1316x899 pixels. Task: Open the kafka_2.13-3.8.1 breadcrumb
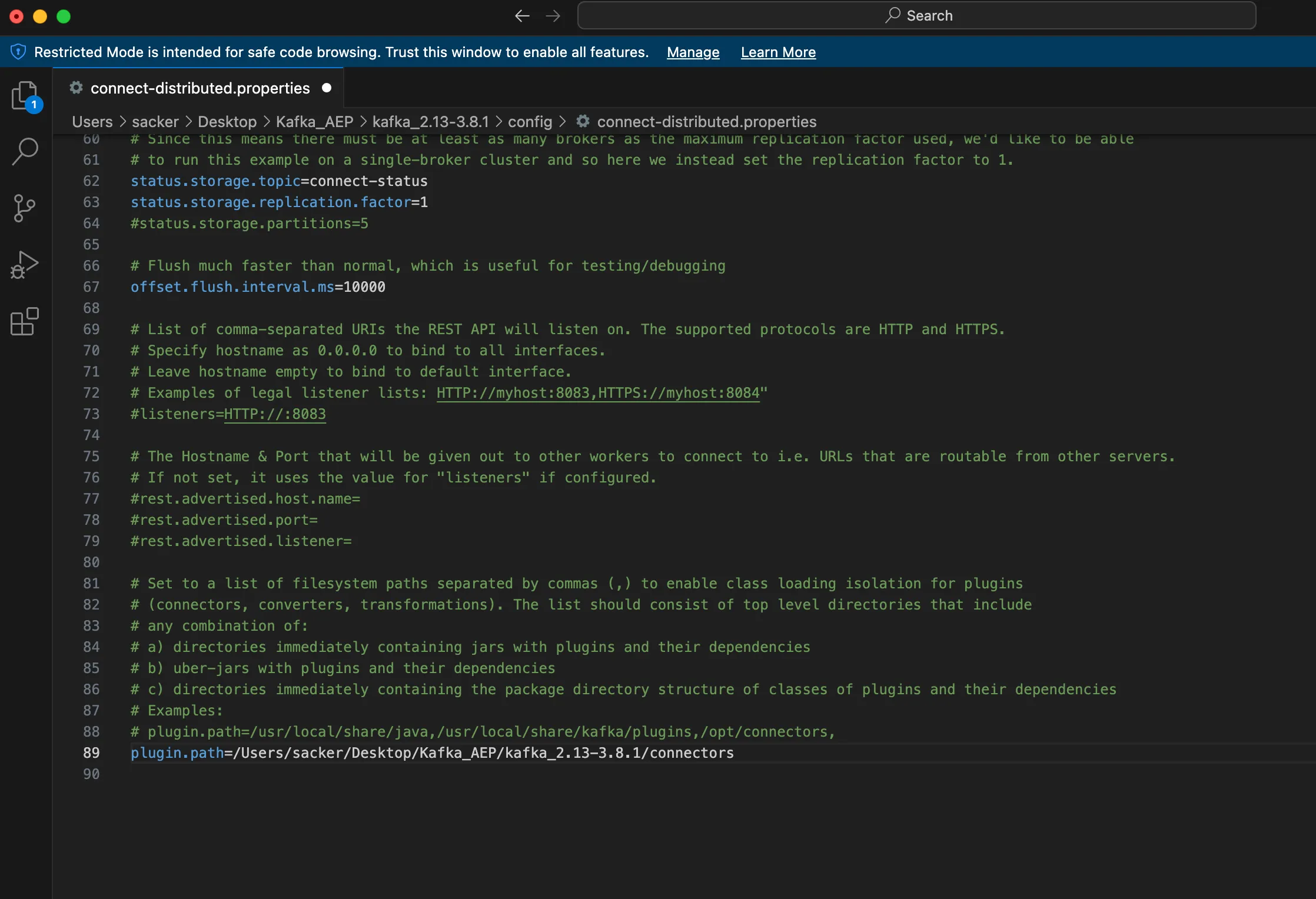(x=431, y=122)
